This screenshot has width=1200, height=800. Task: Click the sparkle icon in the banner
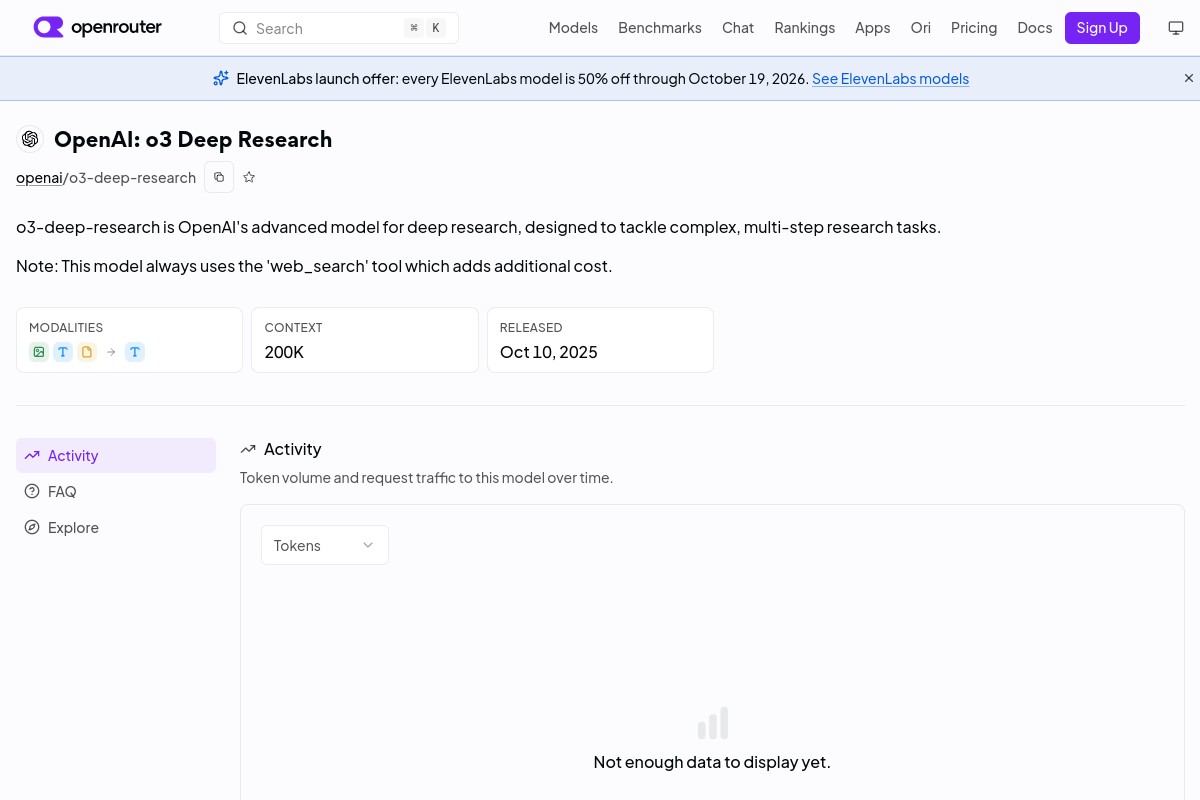point(221,78)
